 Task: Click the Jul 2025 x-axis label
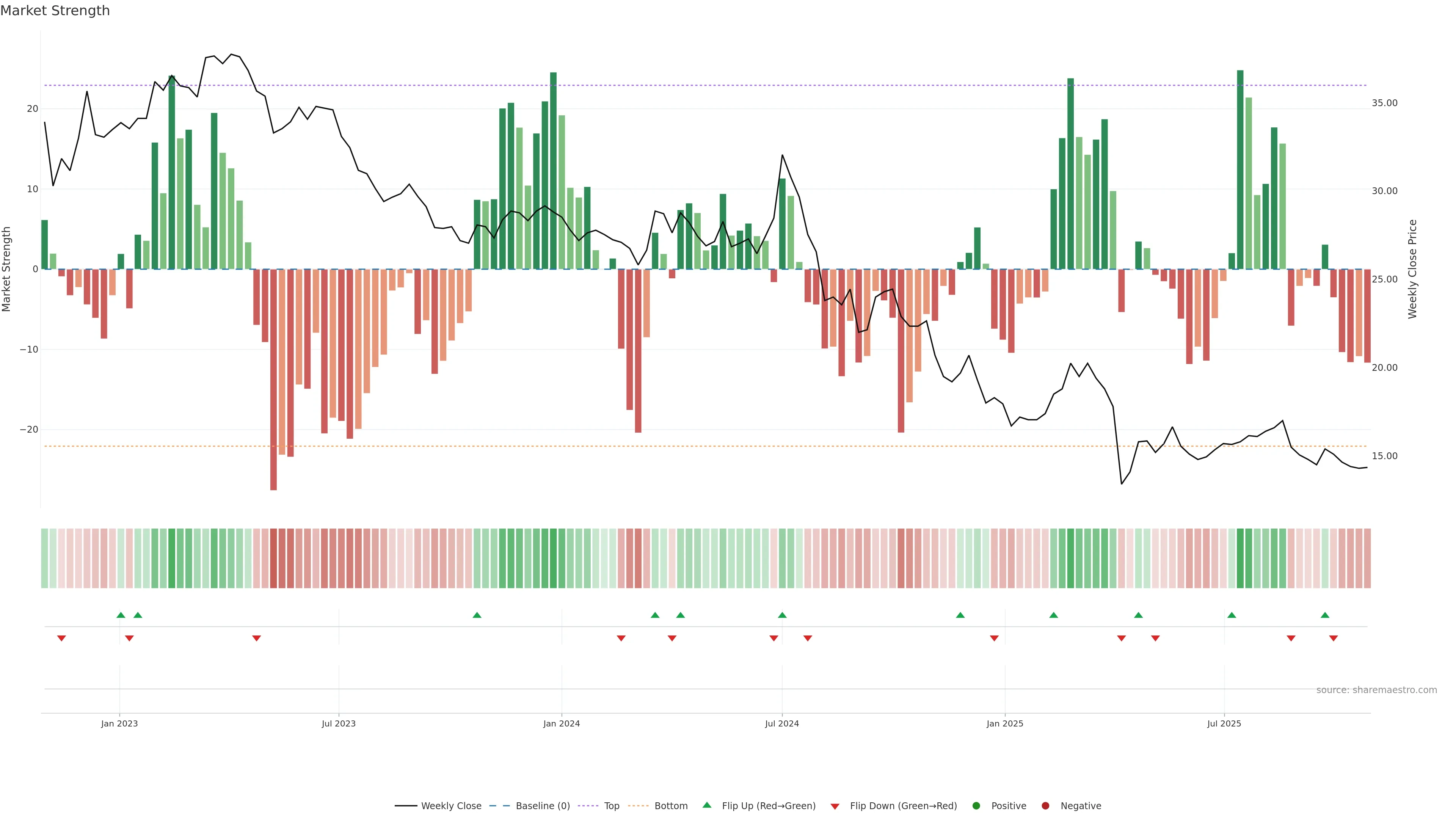pyautogui.click(x=1224, y=723)
